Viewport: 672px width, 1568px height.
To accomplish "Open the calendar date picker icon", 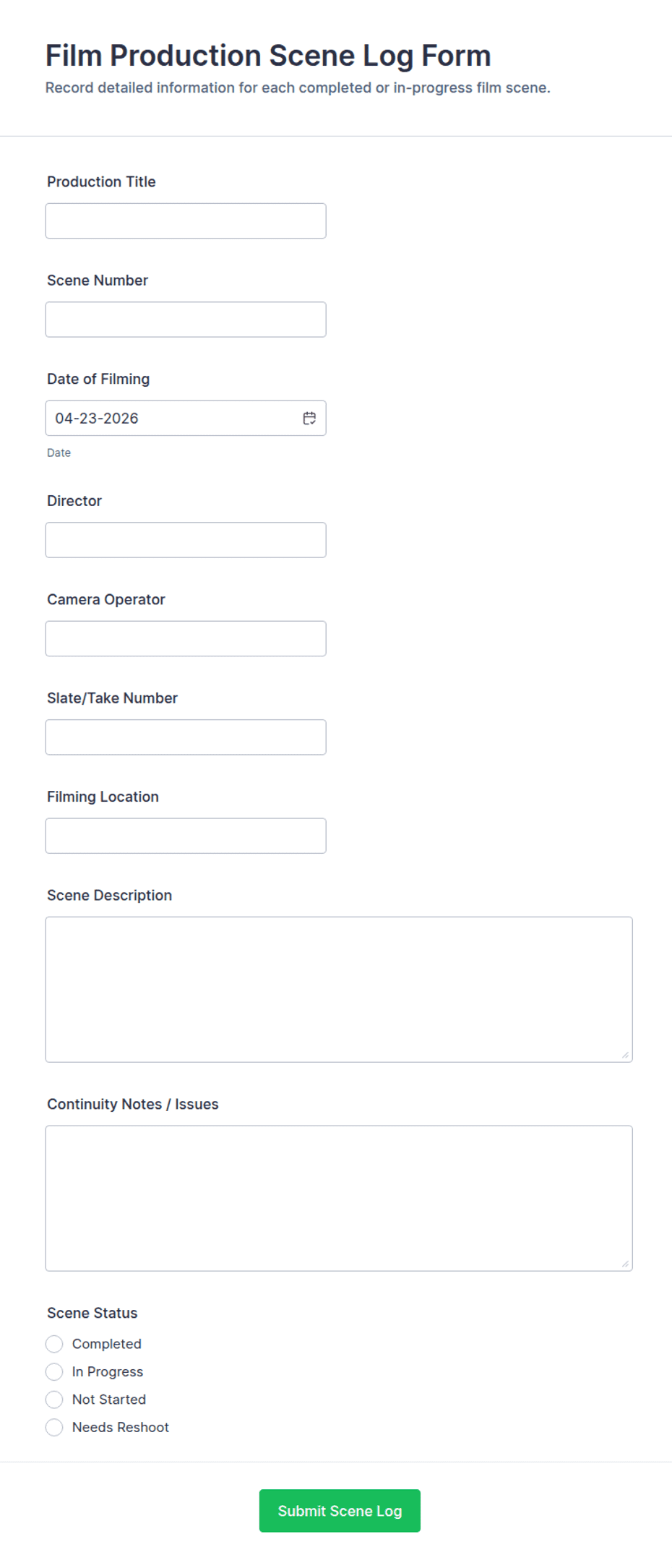I will tap(309, 418).
